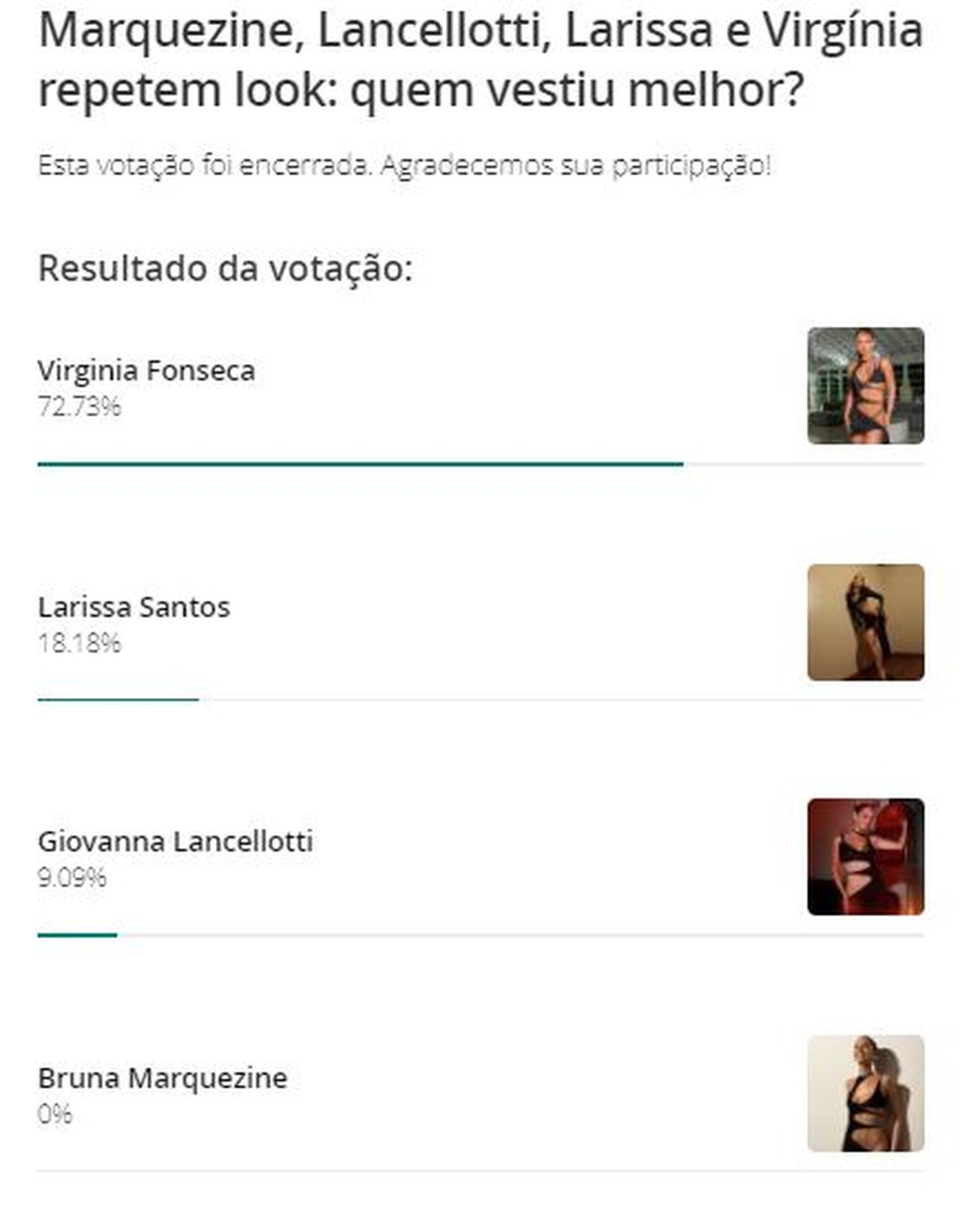The image size is (980, 1214).
Task: Click the teal result bar under Larissa Santos
Action: 118,700
